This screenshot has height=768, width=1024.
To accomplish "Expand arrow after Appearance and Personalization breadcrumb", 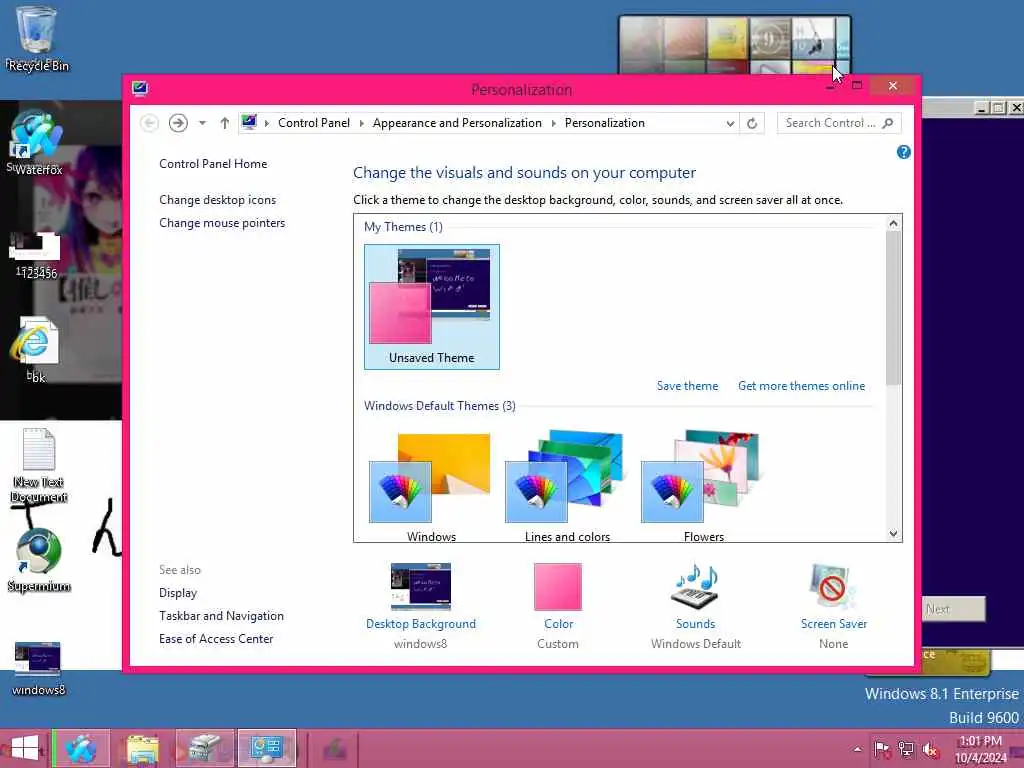I will click(553, 123).
